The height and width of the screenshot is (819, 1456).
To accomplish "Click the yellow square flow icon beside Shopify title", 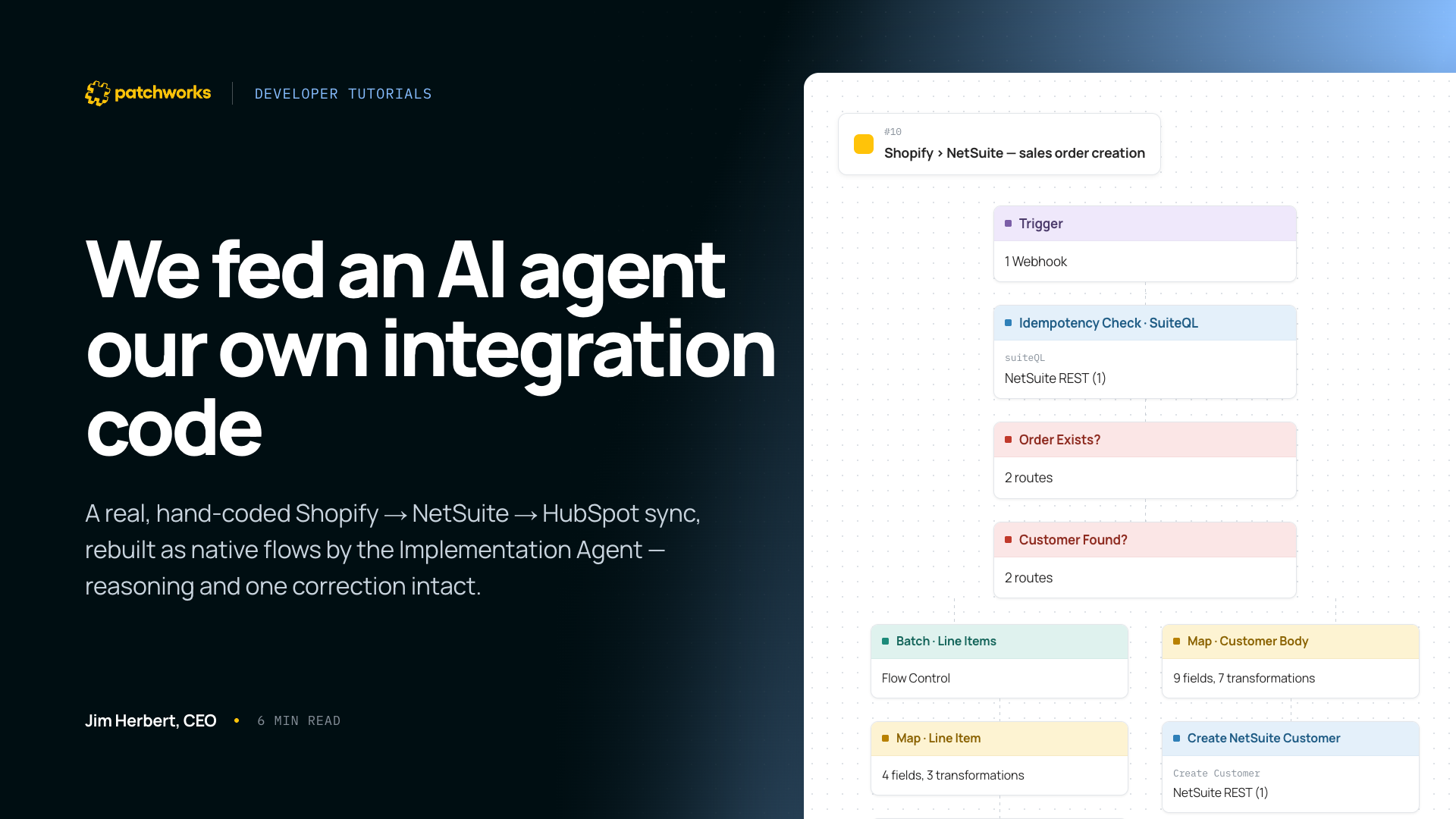I will (x=864, y=144).
